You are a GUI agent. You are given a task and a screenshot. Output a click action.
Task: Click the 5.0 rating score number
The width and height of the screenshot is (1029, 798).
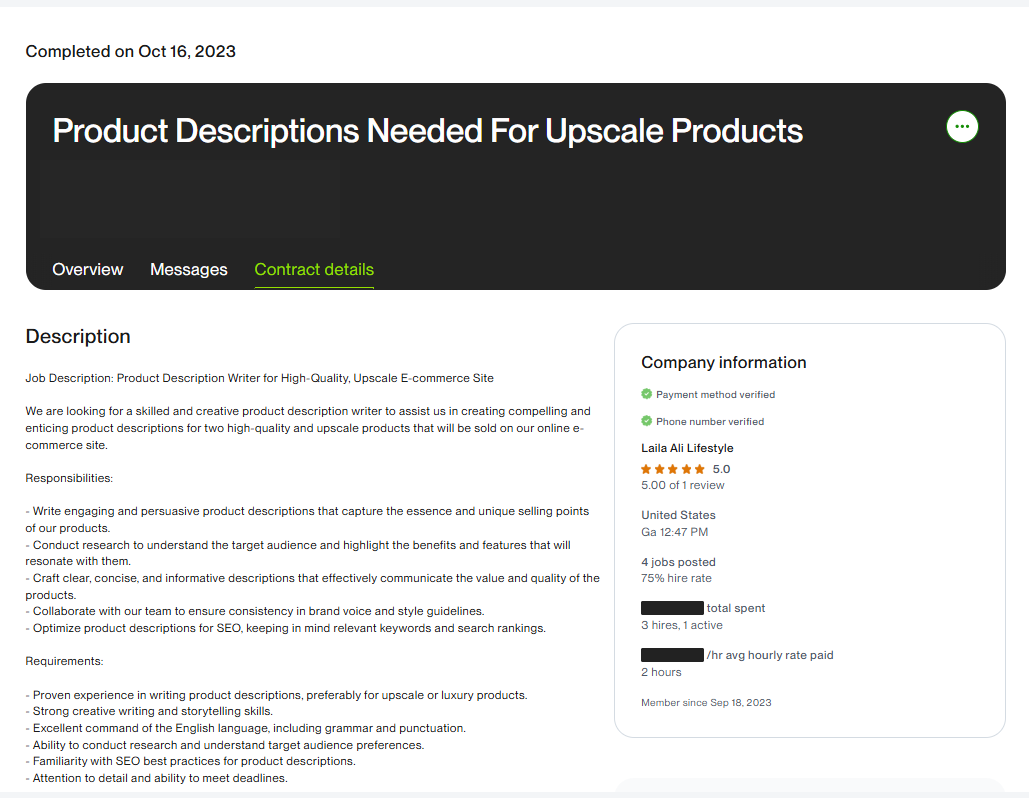pos(721,469)
